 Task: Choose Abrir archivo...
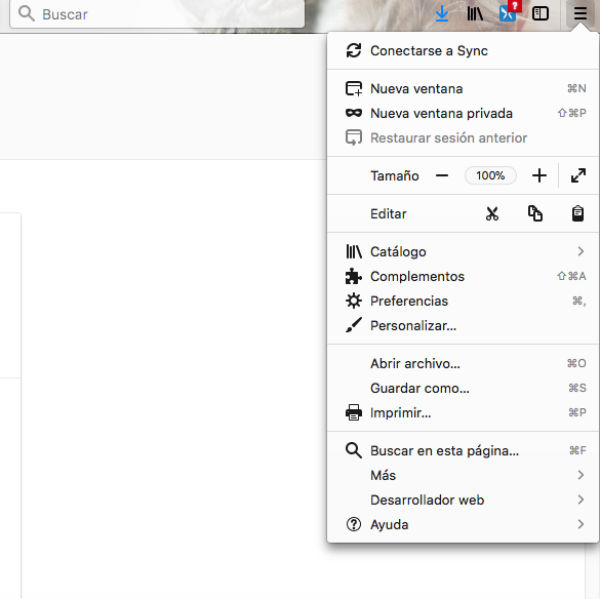pos(463,363)
